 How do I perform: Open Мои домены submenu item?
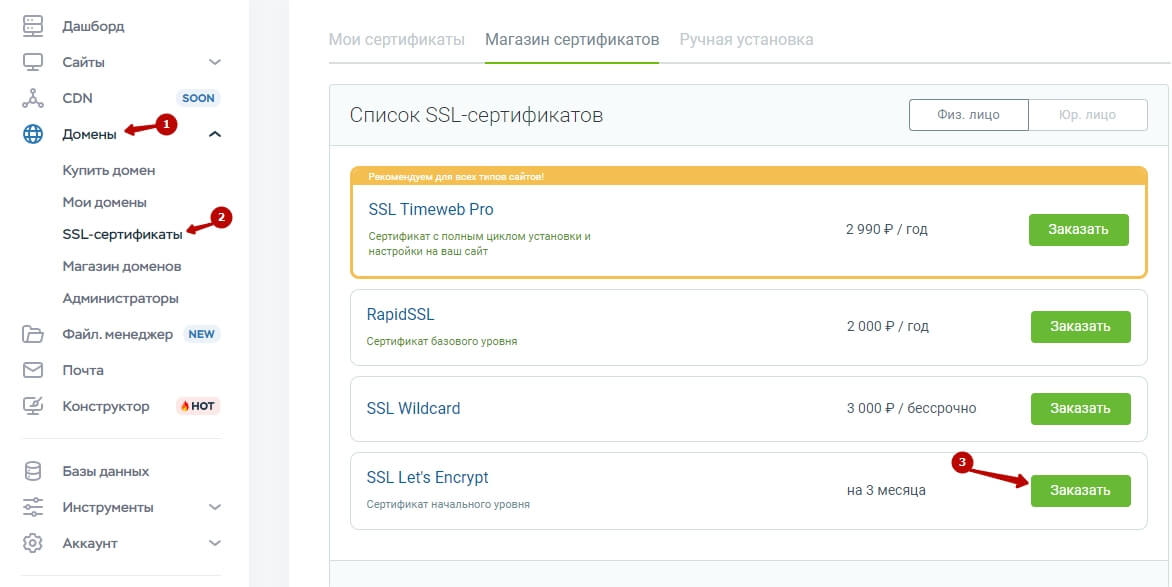105,203
